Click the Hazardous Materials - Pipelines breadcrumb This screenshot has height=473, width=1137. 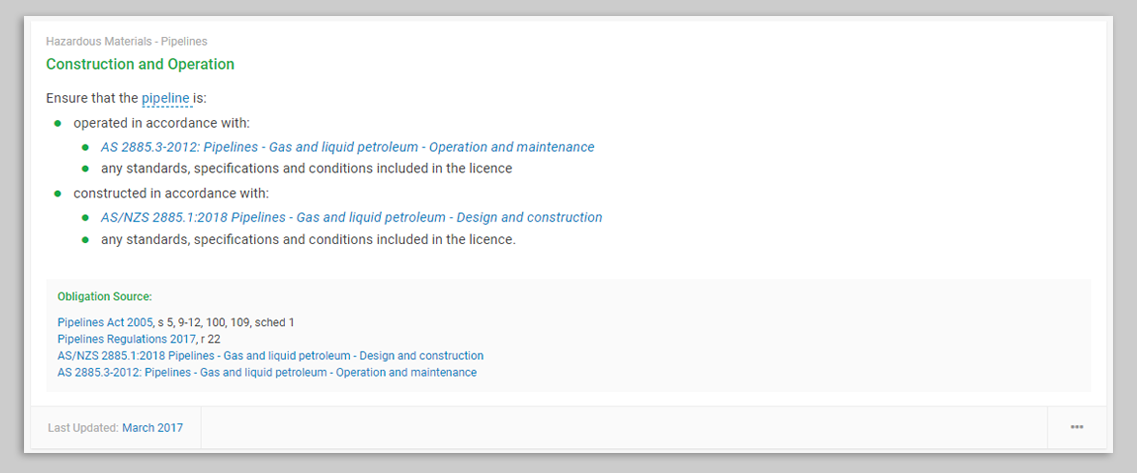click(x=126, y=42)
